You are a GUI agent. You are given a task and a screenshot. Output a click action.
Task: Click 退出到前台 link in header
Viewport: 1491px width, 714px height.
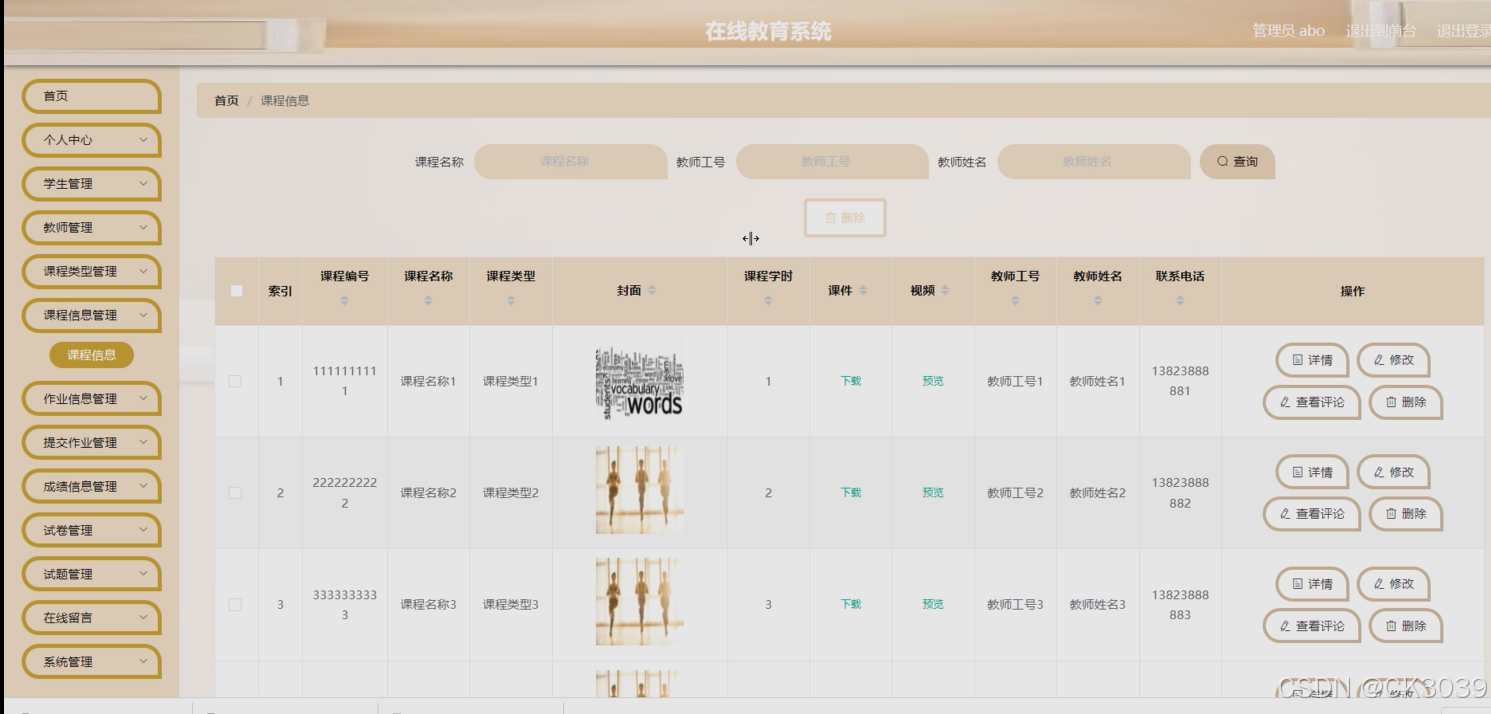(1381, 31)
